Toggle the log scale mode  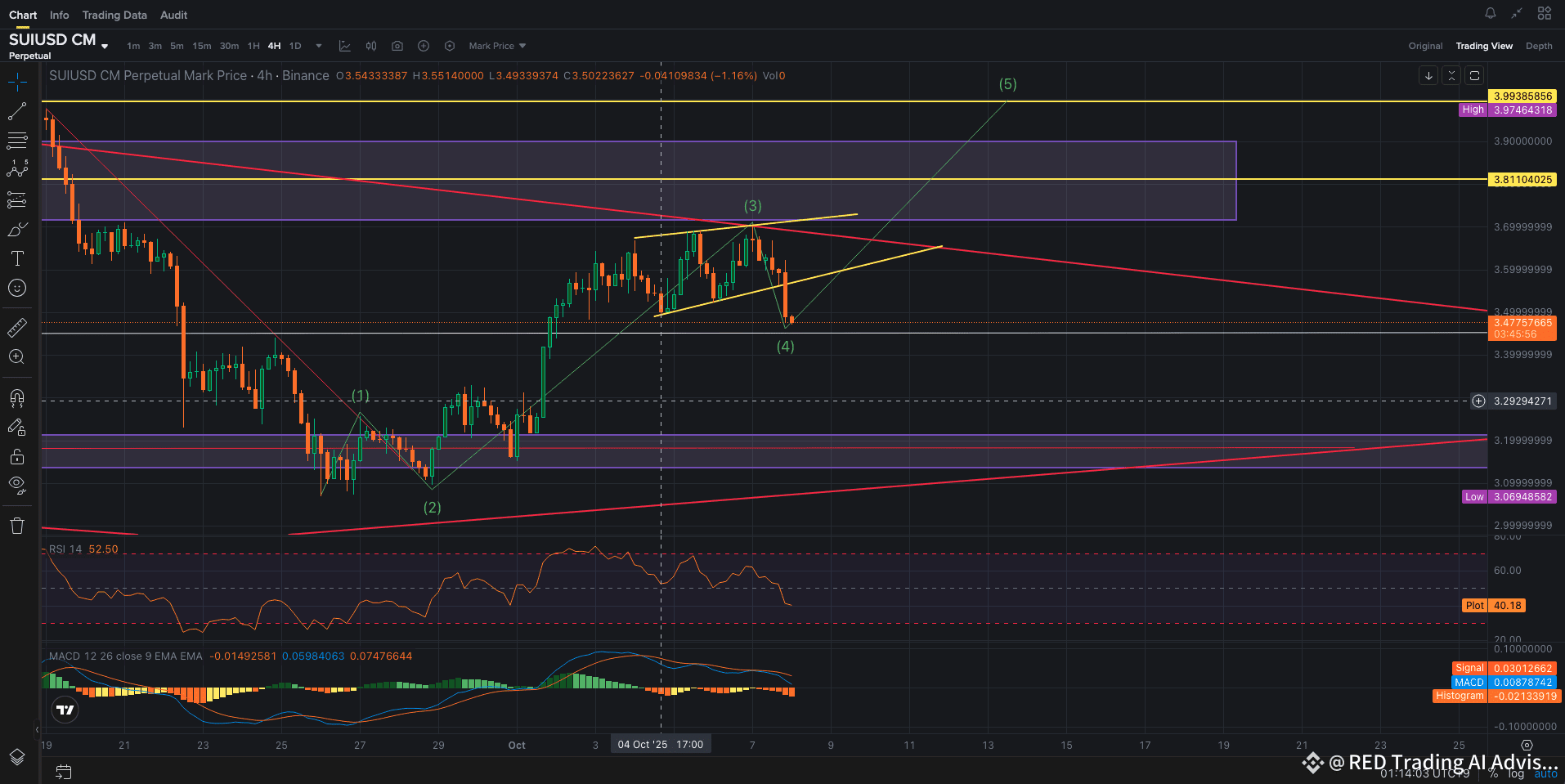1517,773
